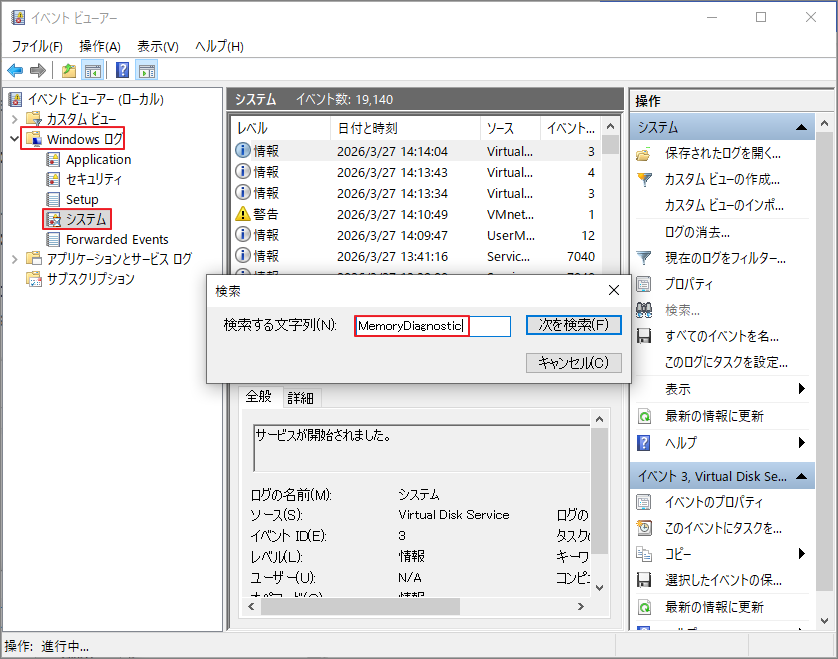Collapse the Windows ログ tree node
Viewport: 838px width, 659px height.
point(16,139)
